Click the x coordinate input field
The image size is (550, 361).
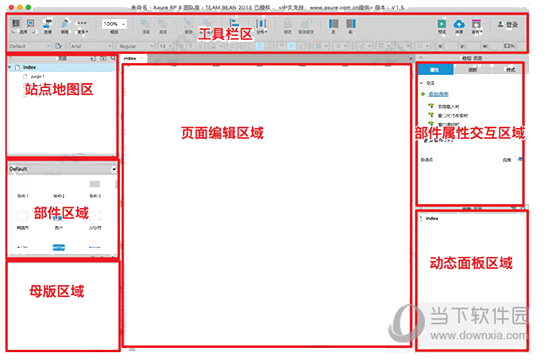pyautogui.click(x=450, y=46)
